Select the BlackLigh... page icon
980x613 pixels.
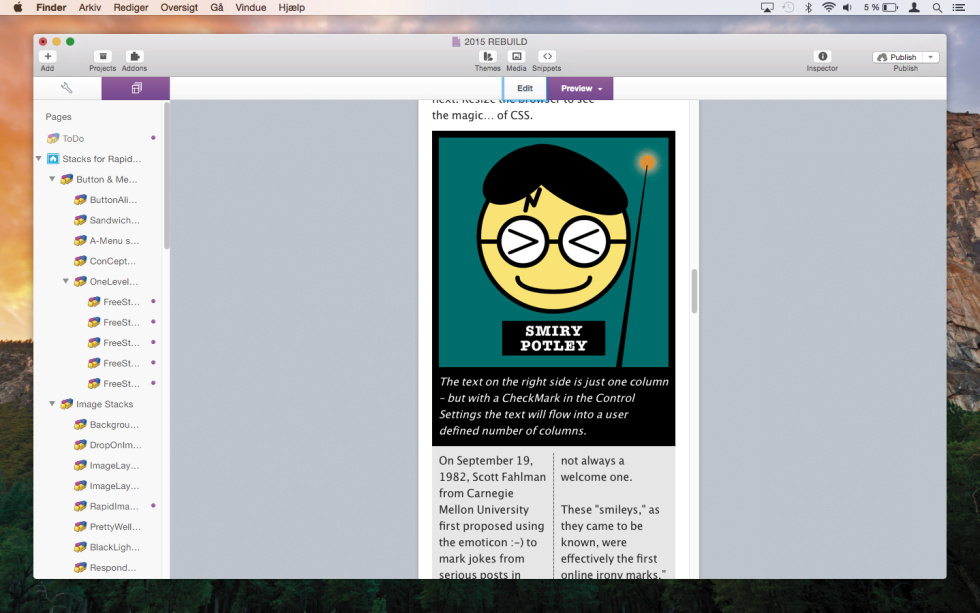(80, 547)
